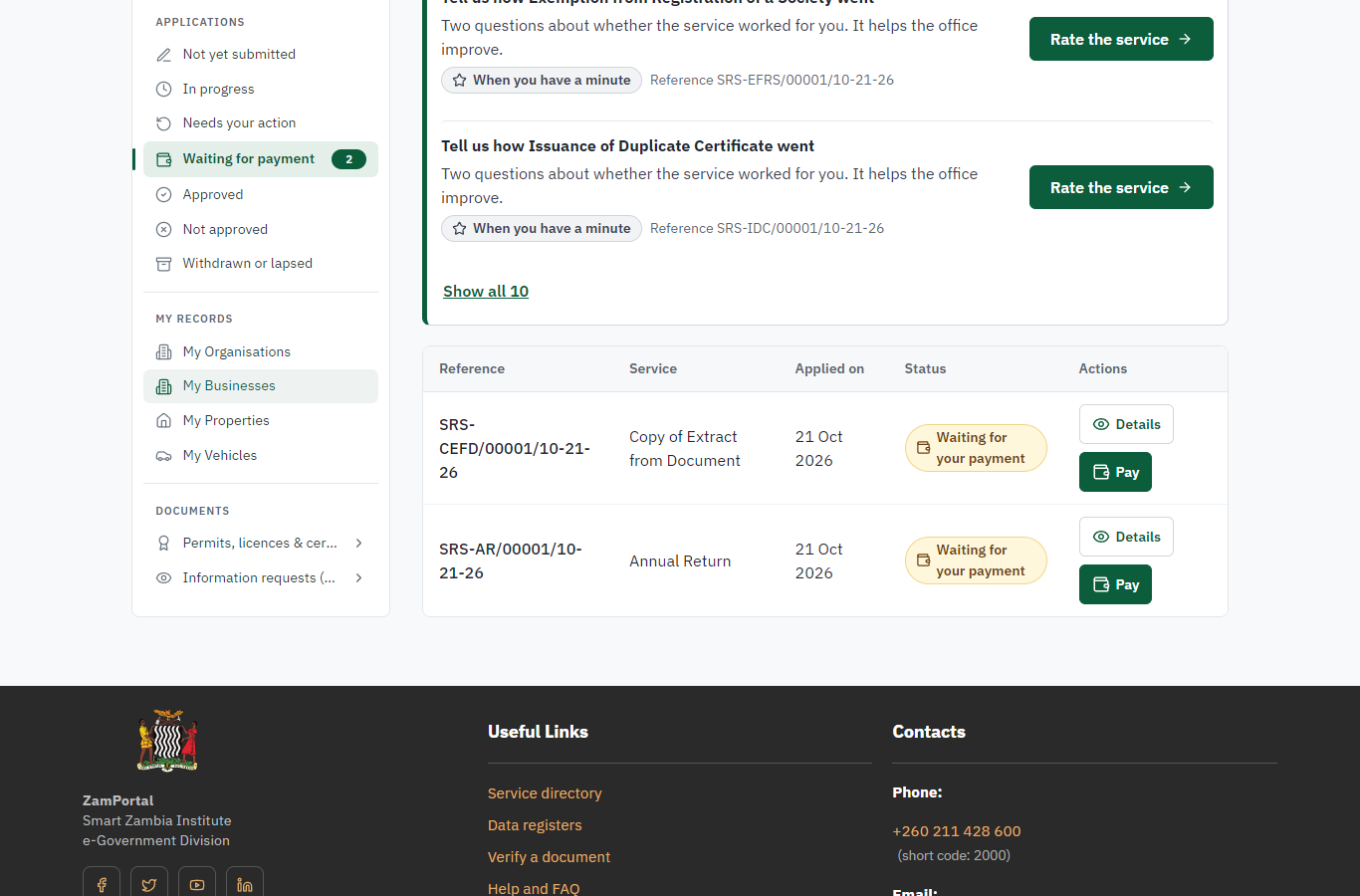Expand Permits, licences & certificates chevron
This screenshot has width=1360, height=896.
pos(358,544)
